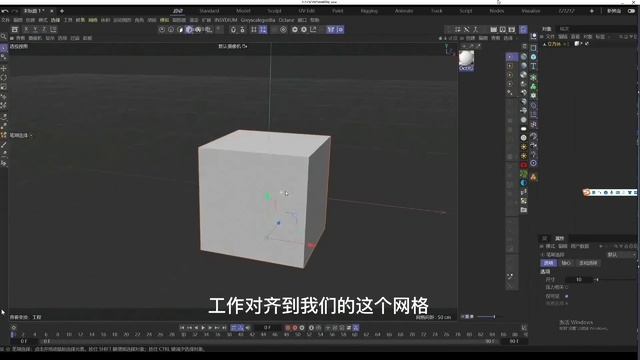Screen dimensions: 640x360
Task: Play the animation forward
Action: [x=203, y=328]
